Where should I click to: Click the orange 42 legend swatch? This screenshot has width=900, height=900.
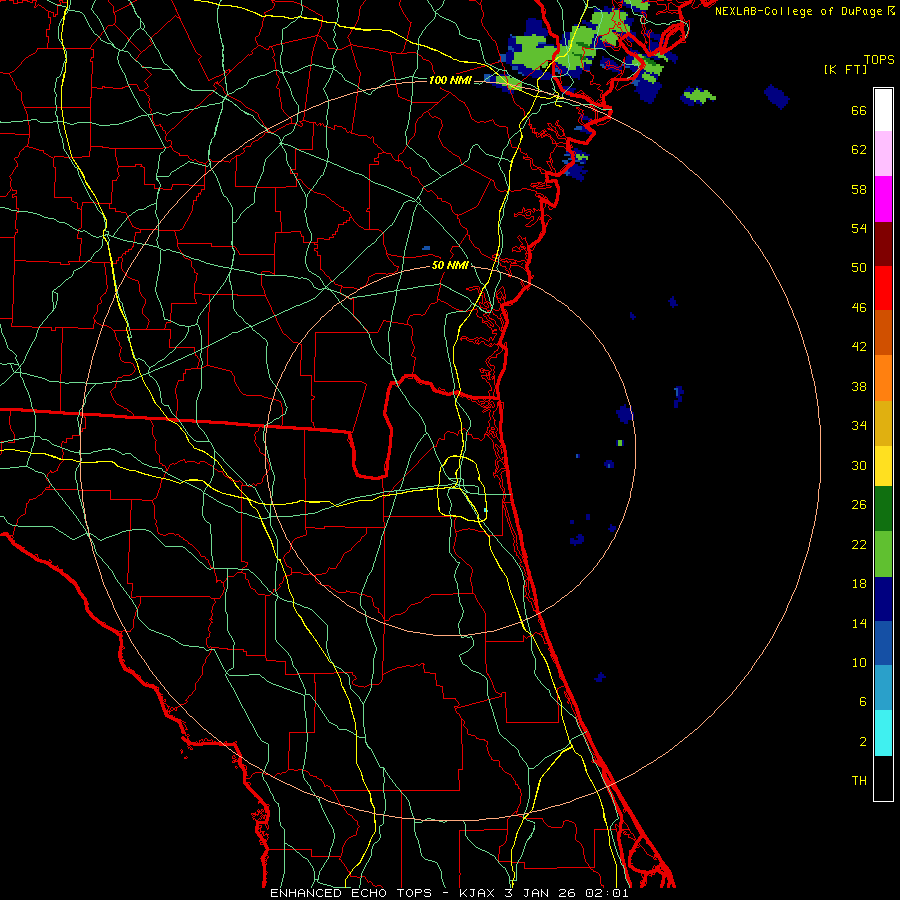[883, 377]
